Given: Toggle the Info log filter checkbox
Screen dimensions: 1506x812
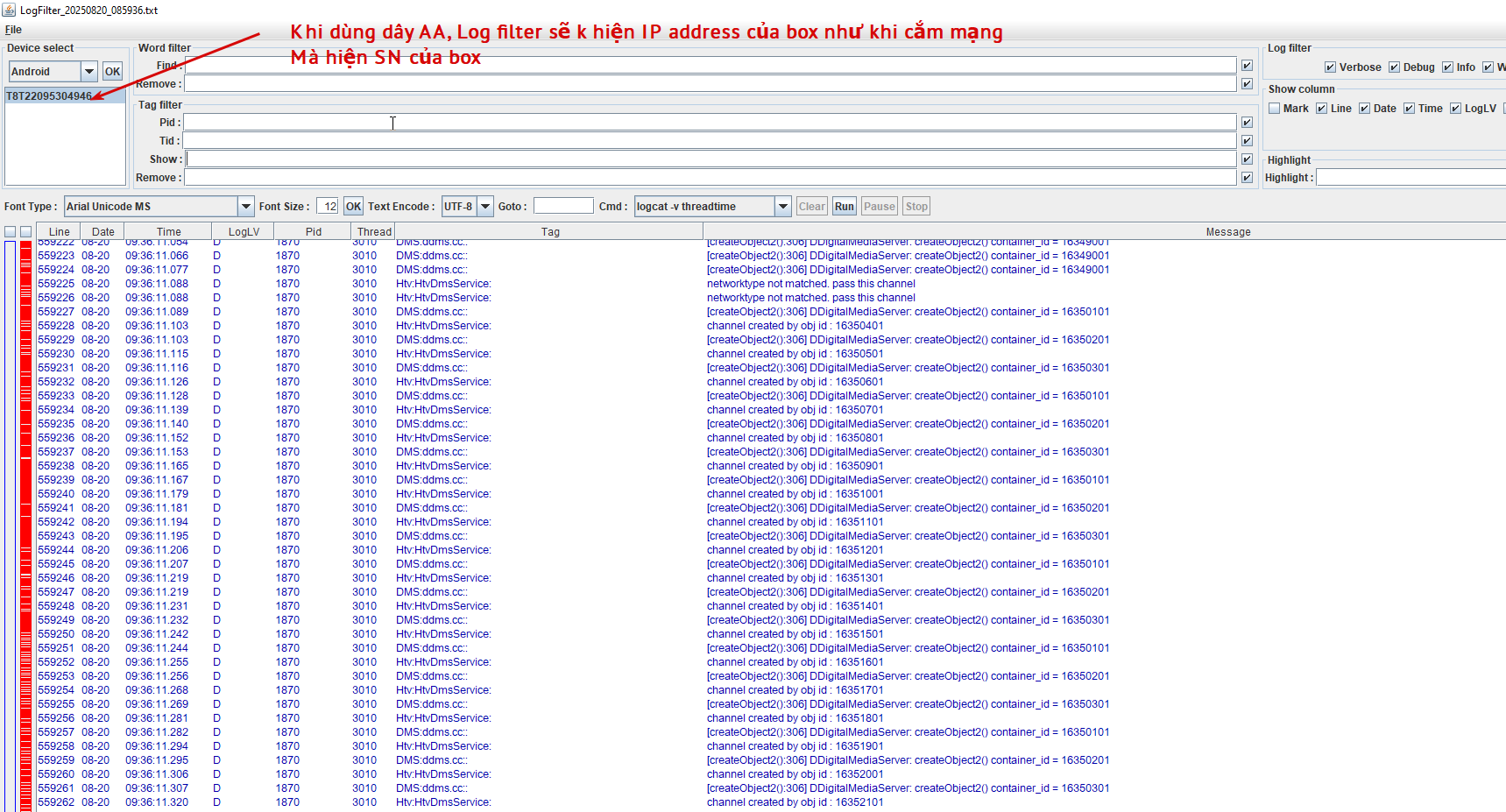Looking at the screenshot, I should tap(1448, 67).
